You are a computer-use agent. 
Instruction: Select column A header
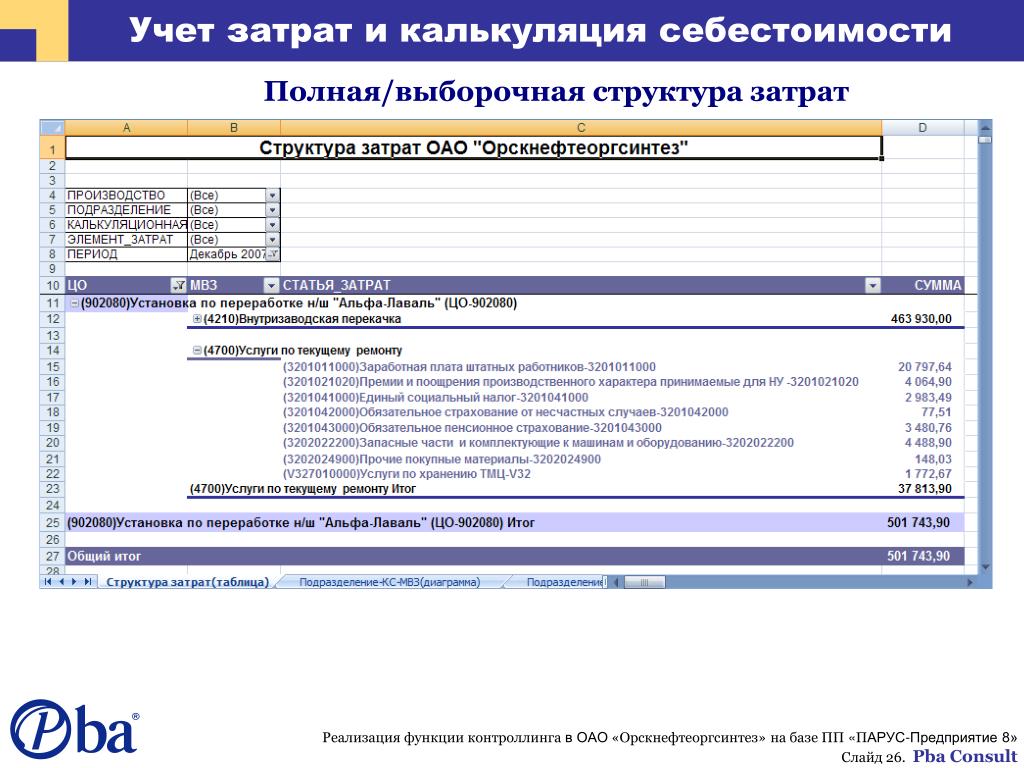click(126, 127)
